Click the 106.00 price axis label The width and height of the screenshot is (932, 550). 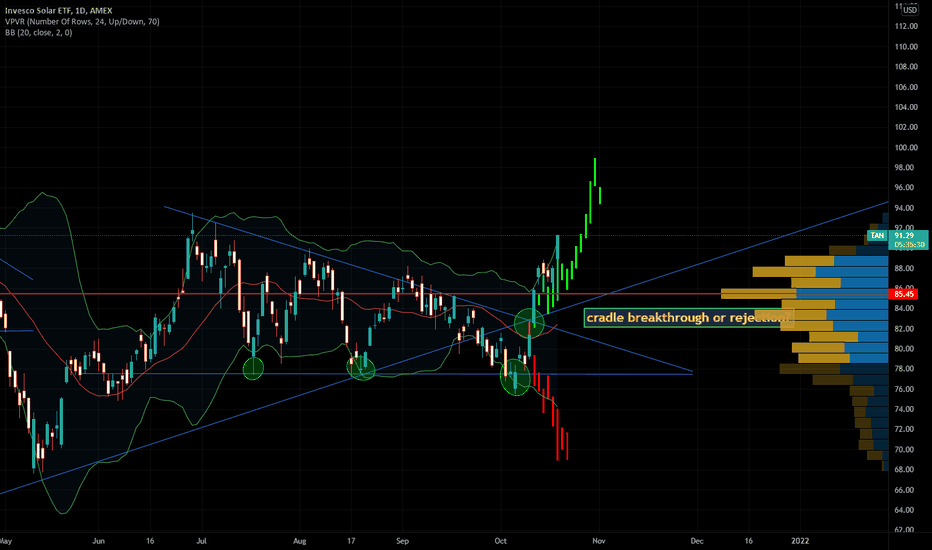coord(906,87)
